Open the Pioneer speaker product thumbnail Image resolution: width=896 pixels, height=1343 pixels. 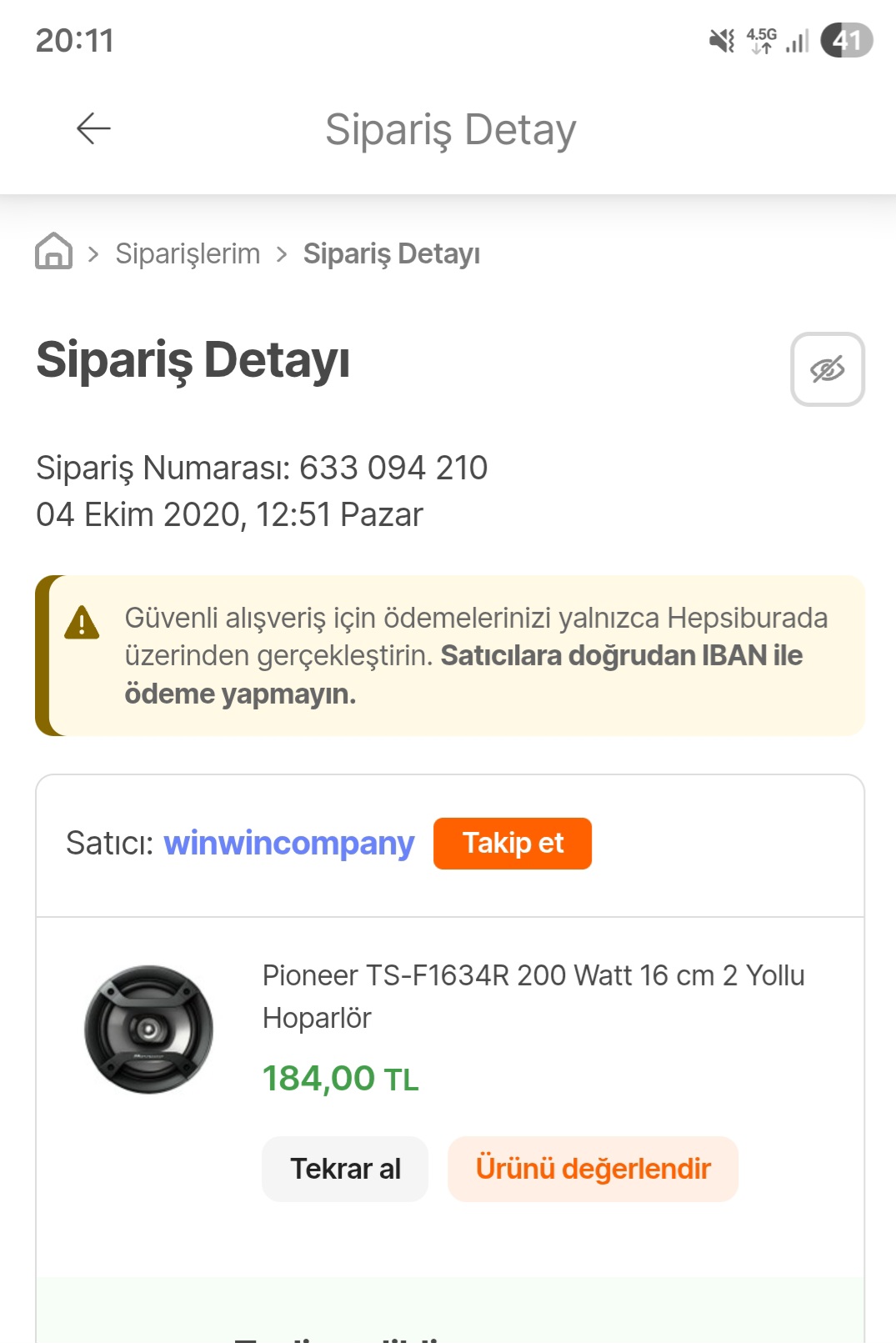click(148, 1030)
